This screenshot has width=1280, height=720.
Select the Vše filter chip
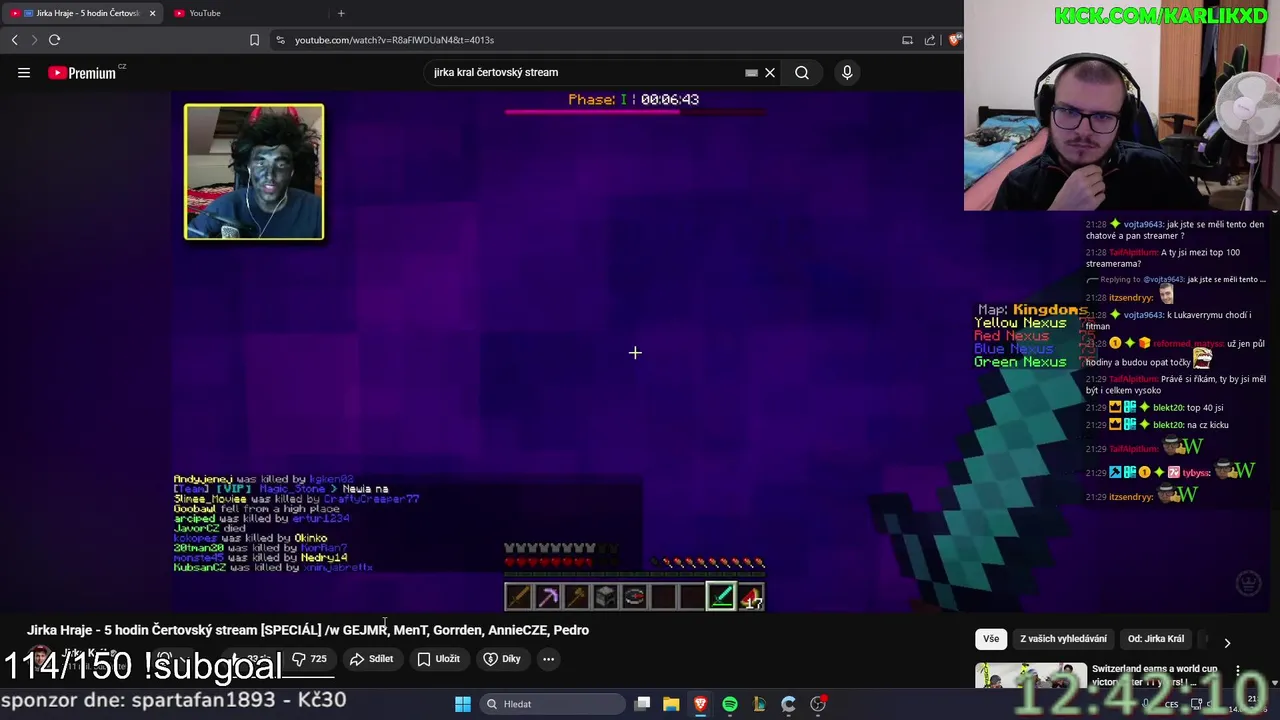click(990, 639)
